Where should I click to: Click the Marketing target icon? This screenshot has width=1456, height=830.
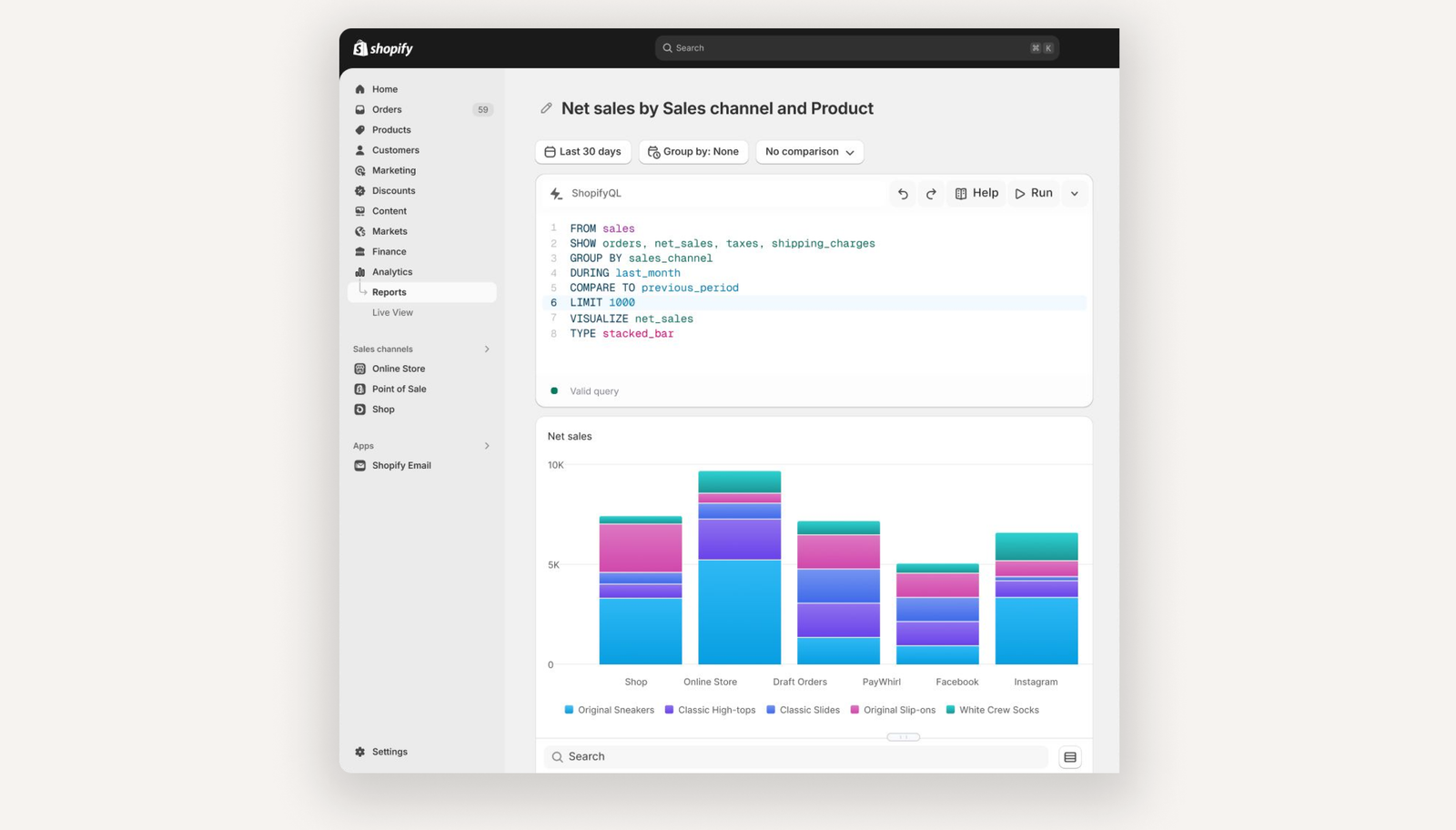pos(360,170)
